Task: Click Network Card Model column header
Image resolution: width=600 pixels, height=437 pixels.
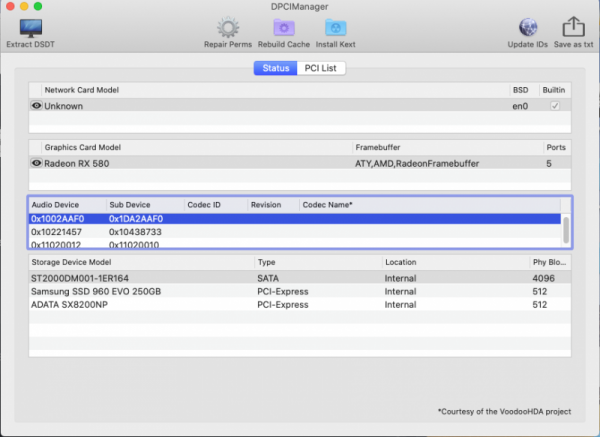Action: pos(82,90)
